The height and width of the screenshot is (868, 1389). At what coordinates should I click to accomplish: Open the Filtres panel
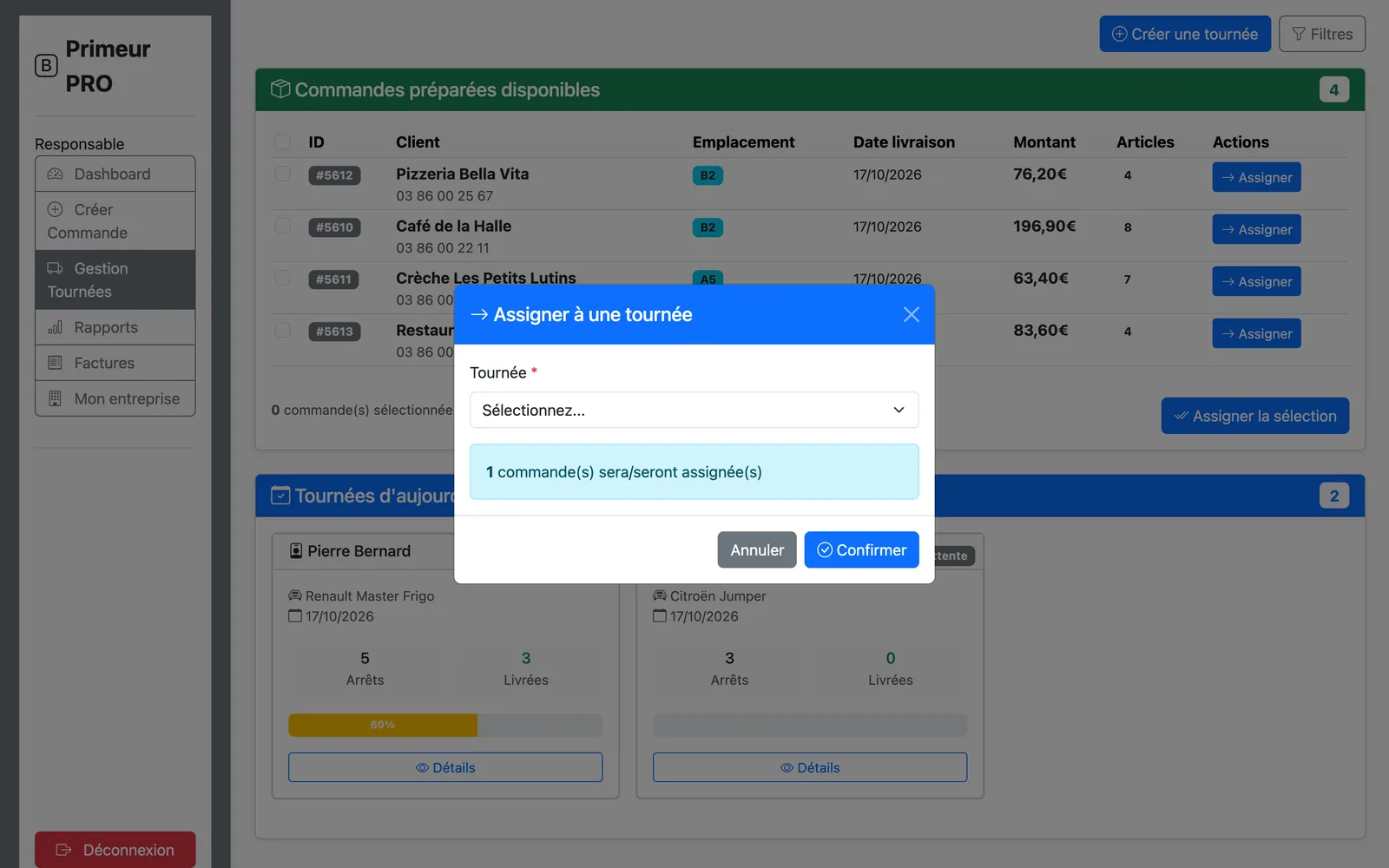[1321, 34]
